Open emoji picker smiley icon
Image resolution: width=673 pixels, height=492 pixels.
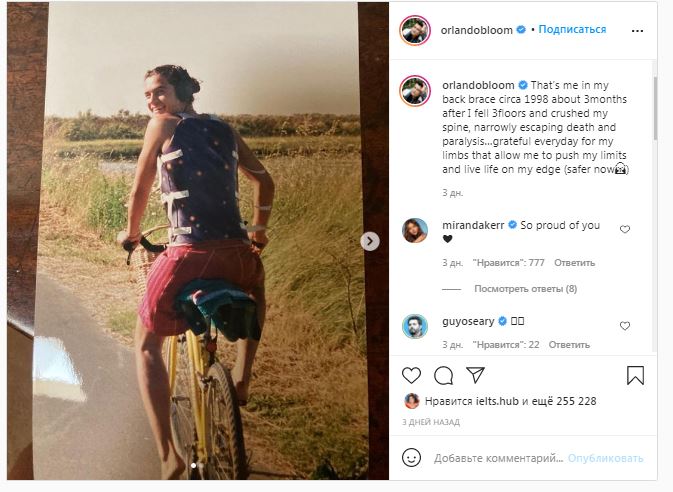411,457
